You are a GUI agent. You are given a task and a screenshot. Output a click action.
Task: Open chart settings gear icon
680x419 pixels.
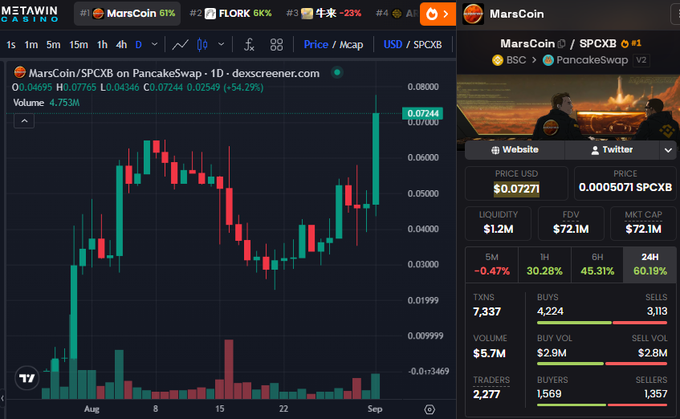tap(429, 409)
